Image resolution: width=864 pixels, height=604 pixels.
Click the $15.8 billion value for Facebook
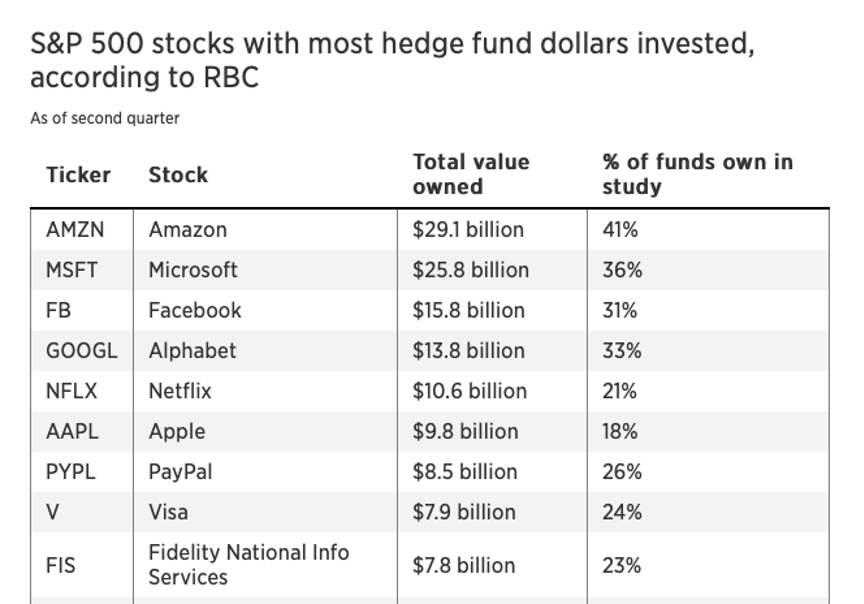[468, 311]
